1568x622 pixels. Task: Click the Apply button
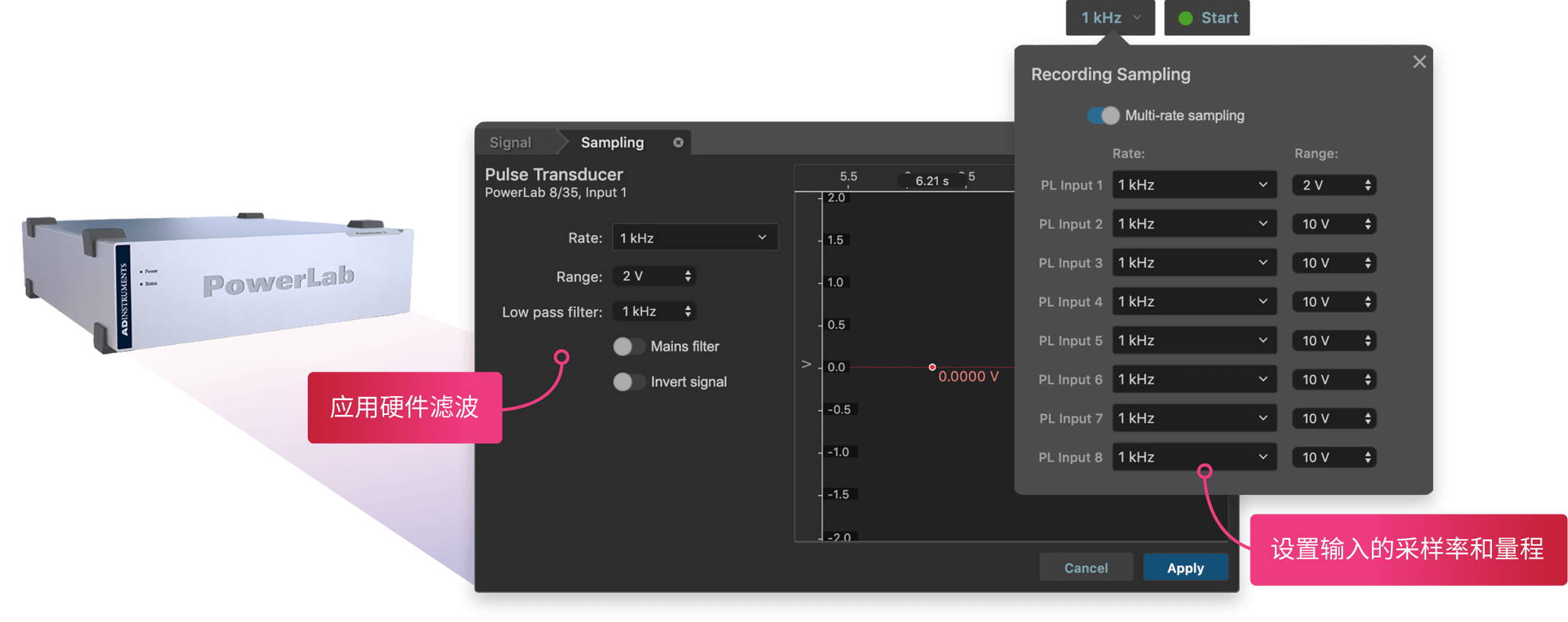click(x=1185, y=568)
